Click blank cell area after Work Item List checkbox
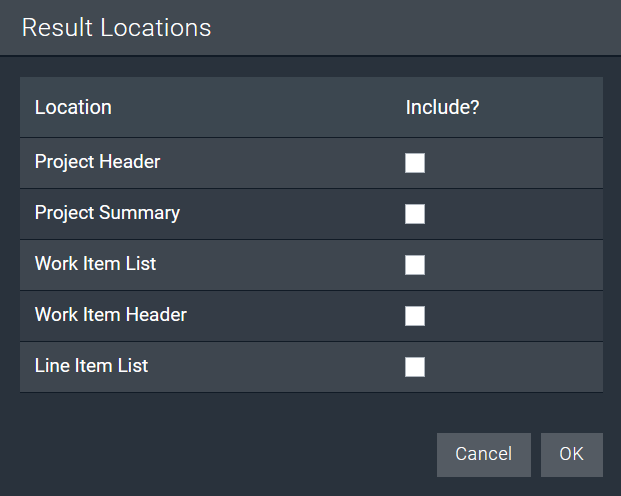Viewport: 621px width, 496px height. click(514, 265)
